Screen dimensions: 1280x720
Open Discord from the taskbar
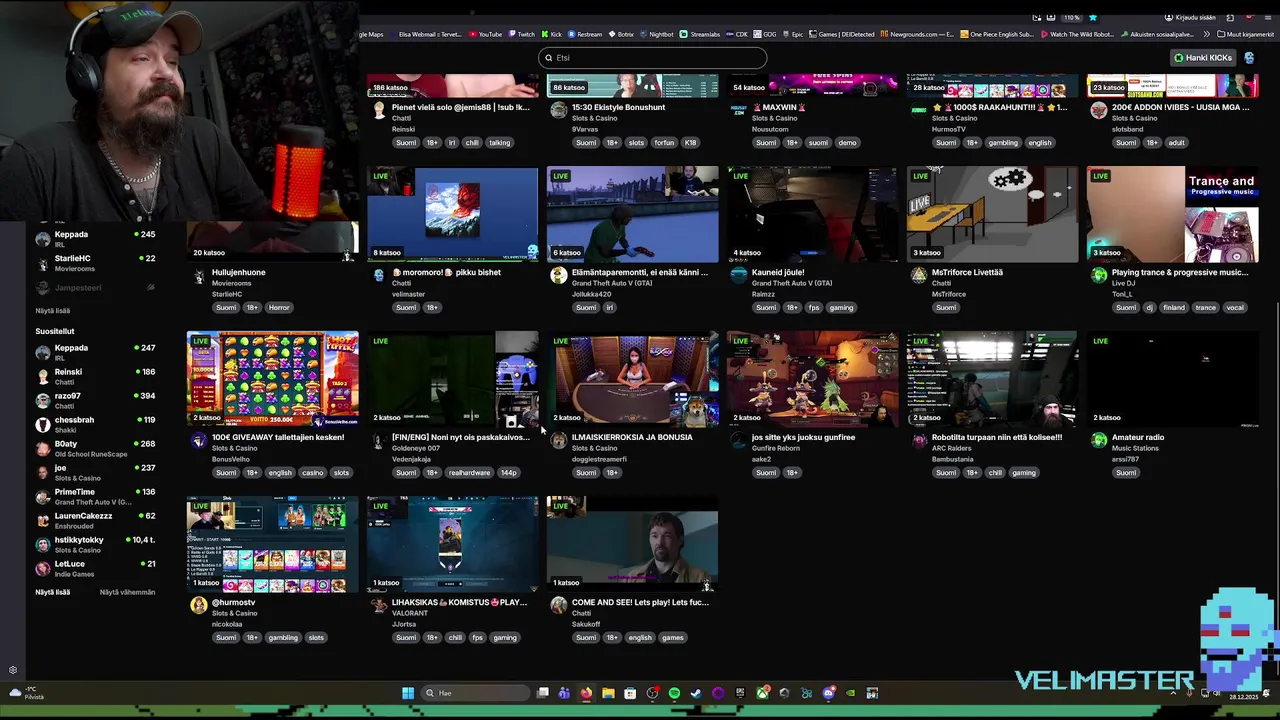click(828, 693)
